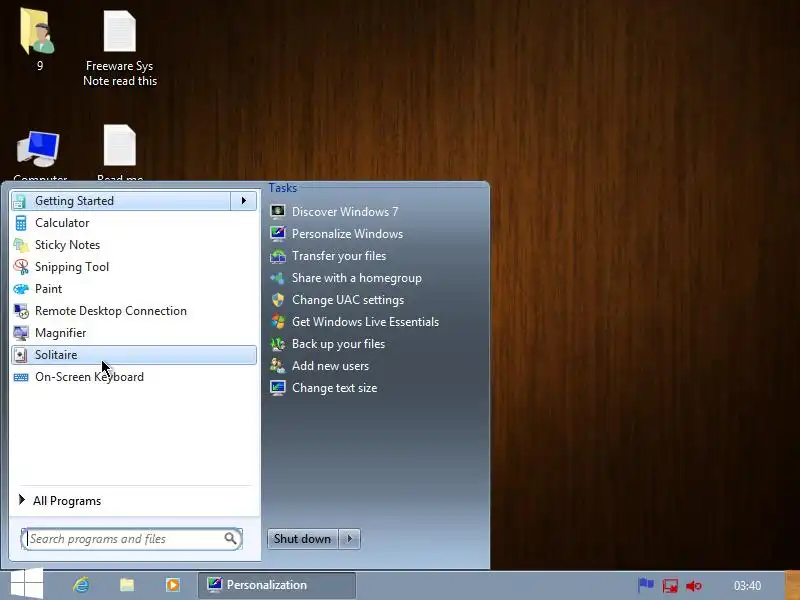
Task: Click the Add new users icon
Action: [278, 366]
